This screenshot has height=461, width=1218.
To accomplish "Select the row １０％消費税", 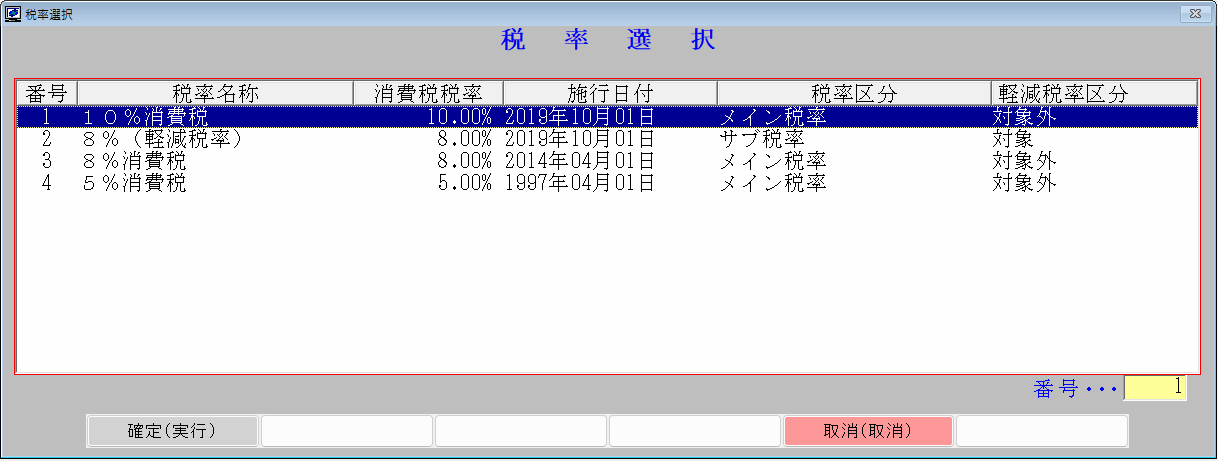I will coord(607,117).
